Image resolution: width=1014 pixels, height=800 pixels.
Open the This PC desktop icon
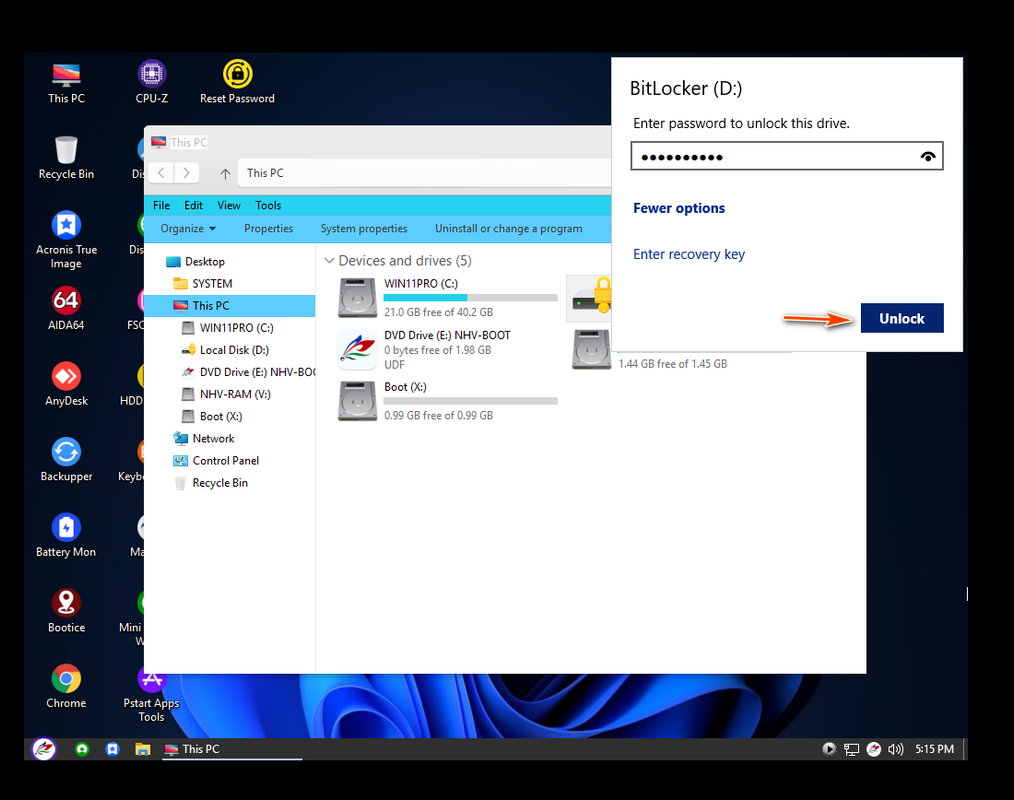[66, 83]
